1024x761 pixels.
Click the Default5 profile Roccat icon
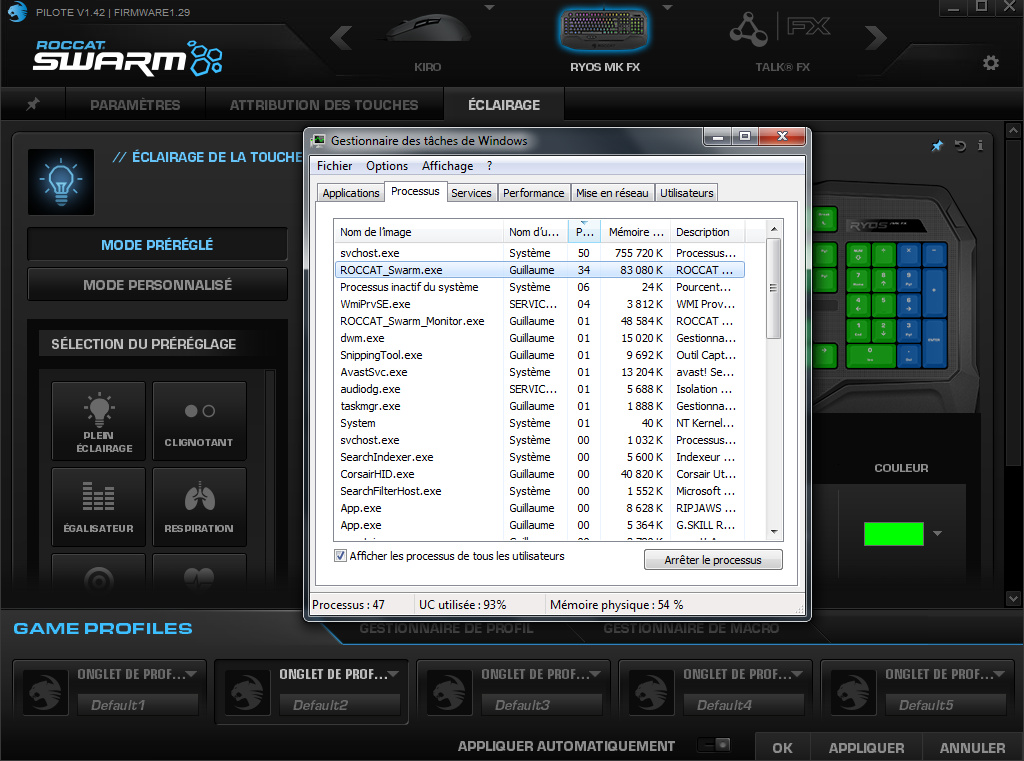coord(853,692)
